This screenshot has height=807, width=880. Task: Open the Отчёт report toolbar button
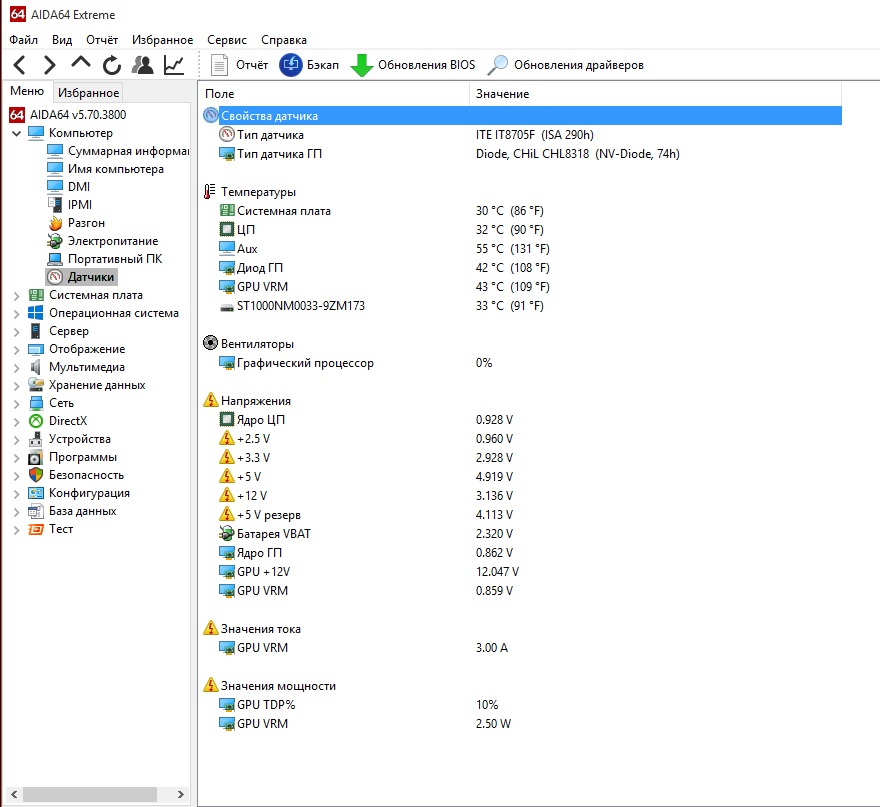coord(240,65)
